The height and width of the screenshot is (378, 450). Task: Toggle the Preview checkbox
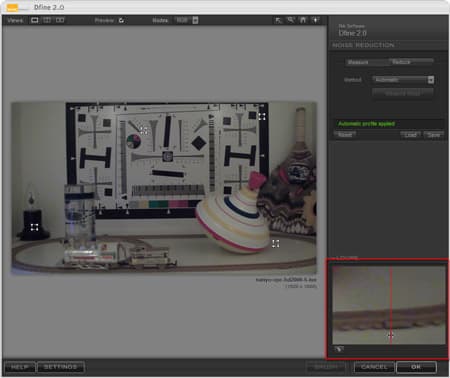[x=121, y=20]
